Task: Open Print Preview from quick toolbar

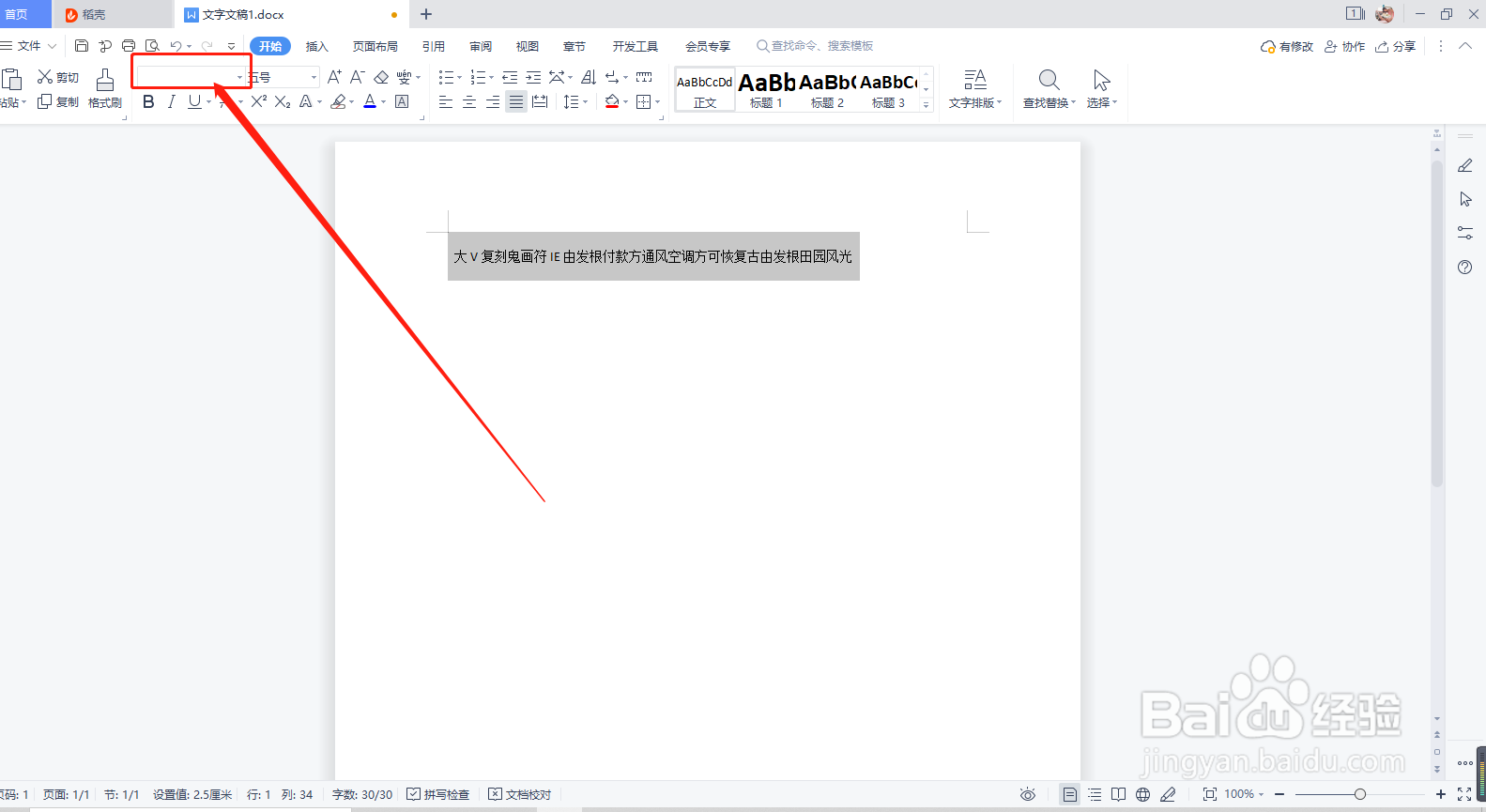Action: point(152,46)
